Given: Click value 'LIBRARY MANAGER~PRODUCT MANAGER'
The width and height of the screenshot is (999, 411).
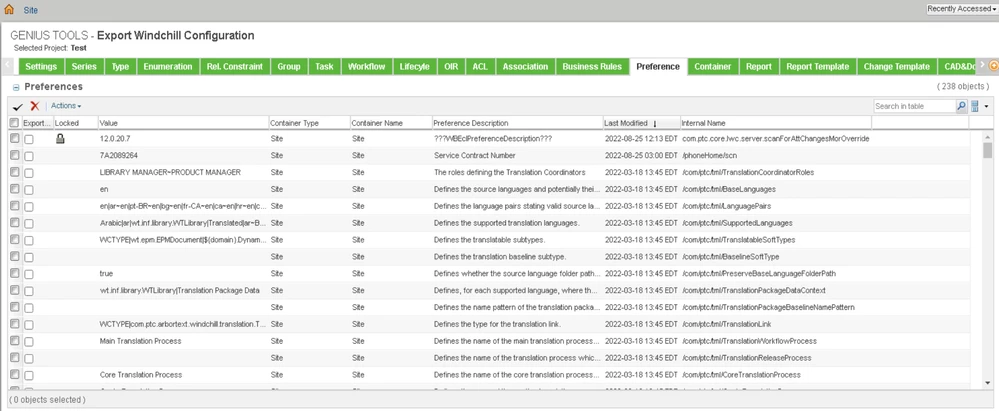Looking at the screenshot, I should pos(170,172).
